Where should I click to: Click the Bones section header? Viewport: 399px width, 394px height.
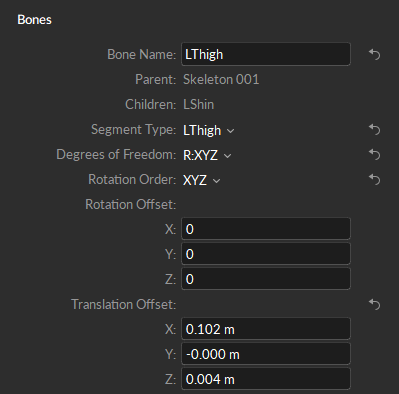(34, 20)
